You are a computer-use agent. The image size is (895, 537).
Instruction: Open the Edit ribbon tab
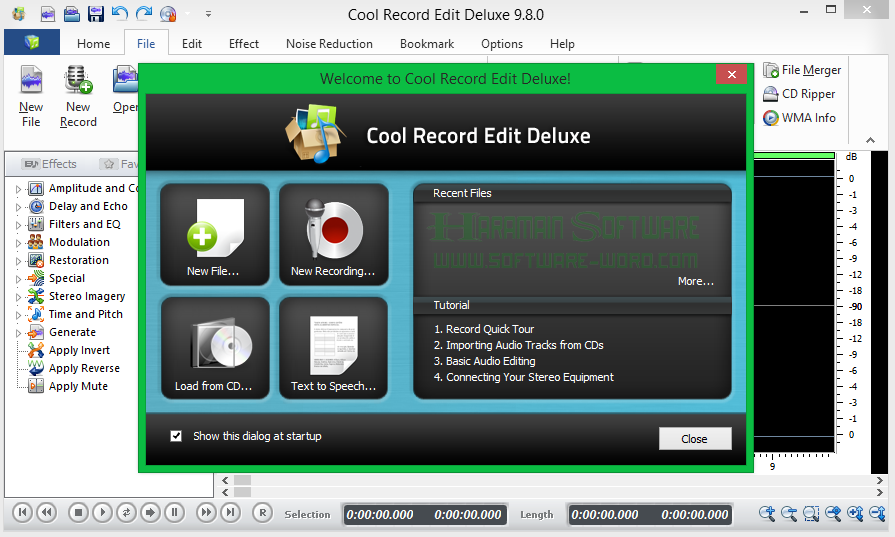pos(192,44)
